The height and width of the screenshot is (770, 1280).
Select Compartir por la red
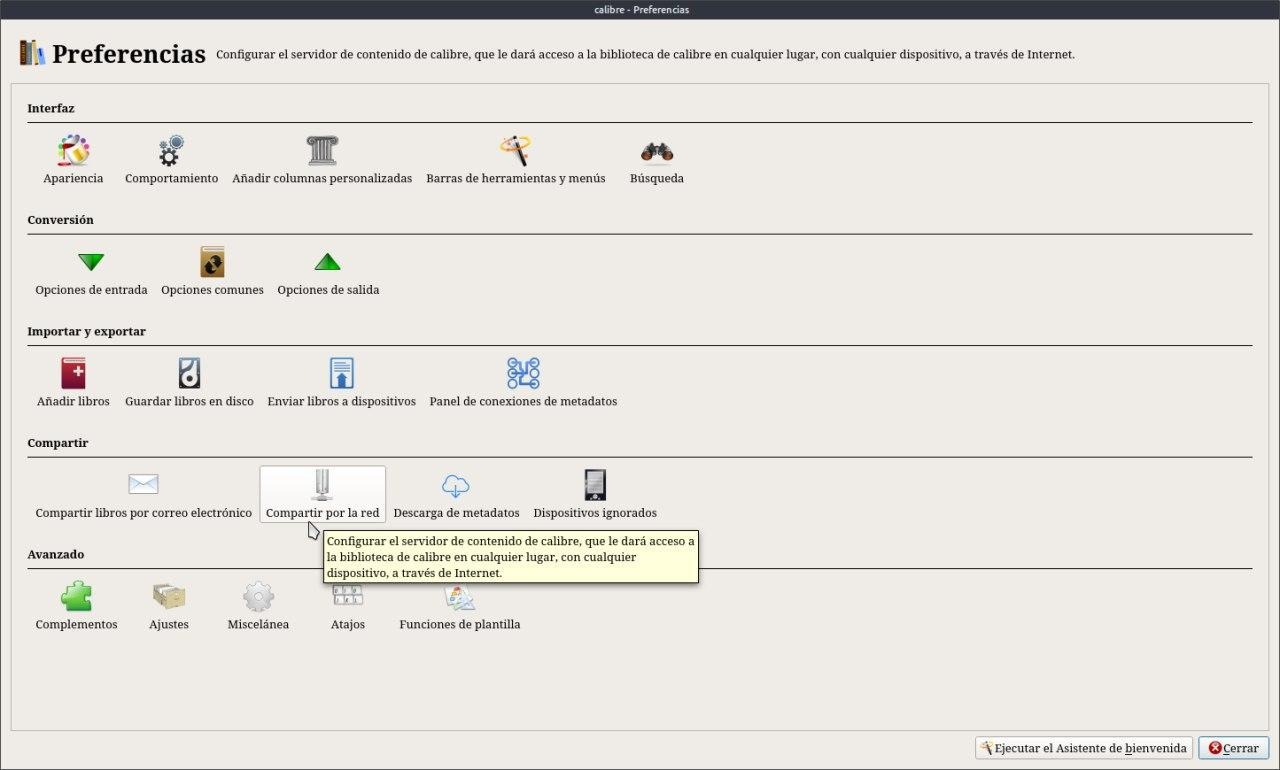pyautogui.click(x=323, y=496)
